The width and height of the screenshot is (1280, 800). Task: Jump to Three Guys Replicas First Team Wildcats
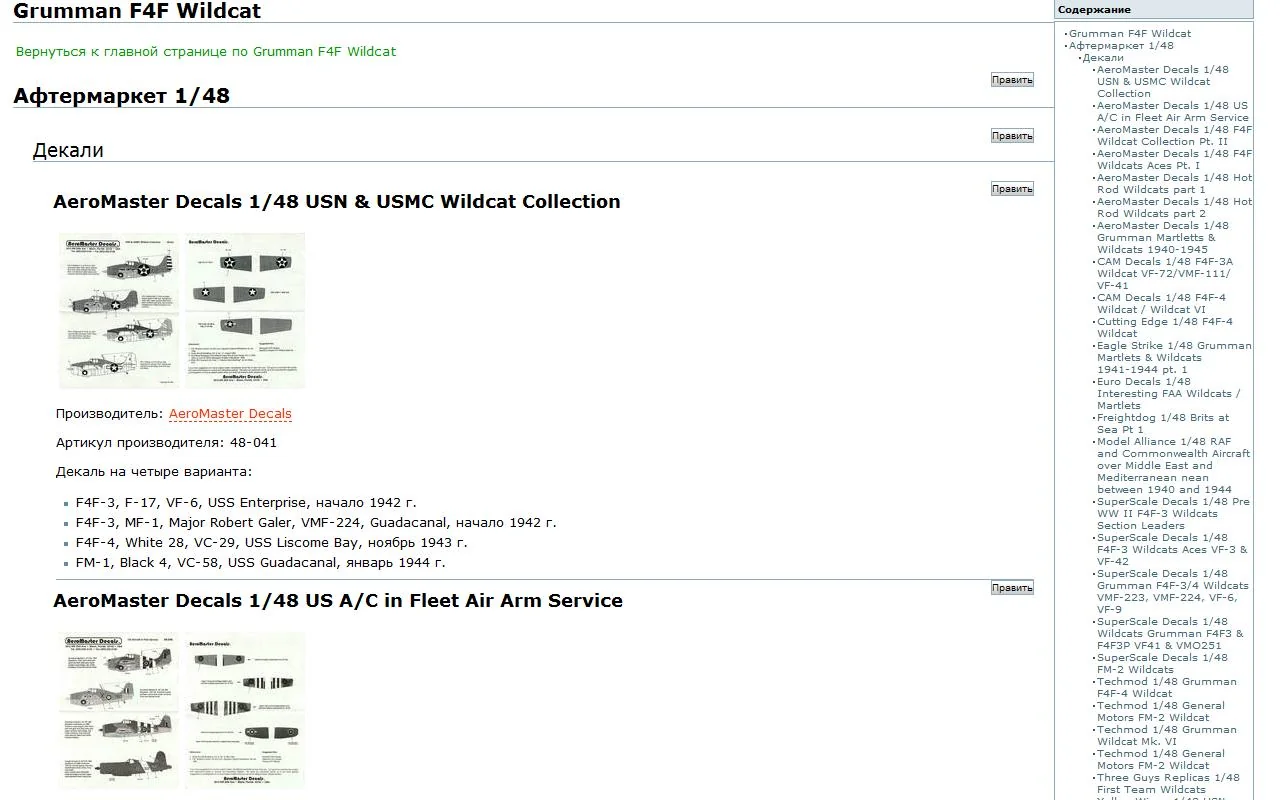pyautogui.click(x=1167, y=784)
